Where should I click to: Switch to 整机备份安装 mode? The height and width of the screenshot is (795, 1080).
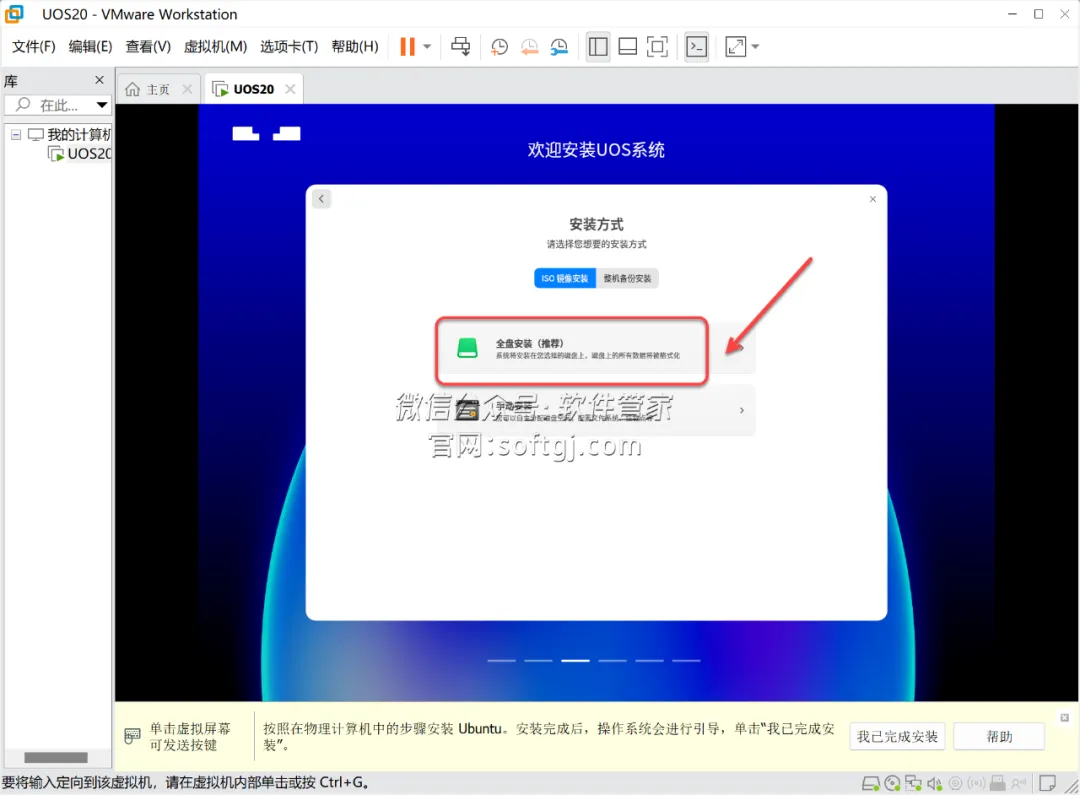coord(627,278)
